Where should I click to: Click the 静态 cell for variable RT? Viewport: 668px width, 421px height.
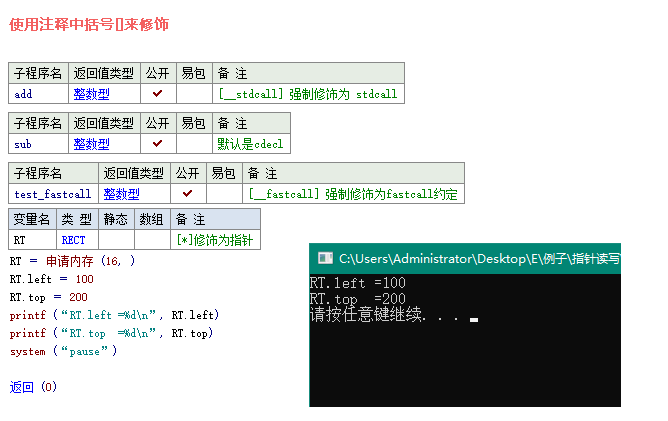tap(116, 240)
